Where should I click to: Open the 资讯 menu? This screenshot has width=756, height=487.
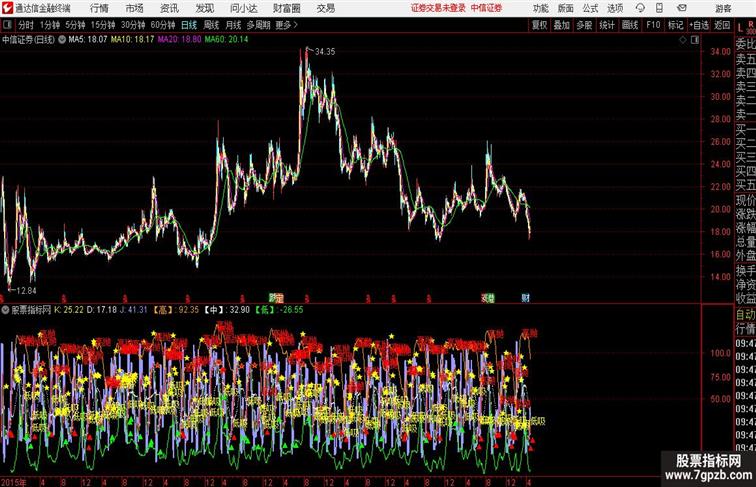point(169,8)
